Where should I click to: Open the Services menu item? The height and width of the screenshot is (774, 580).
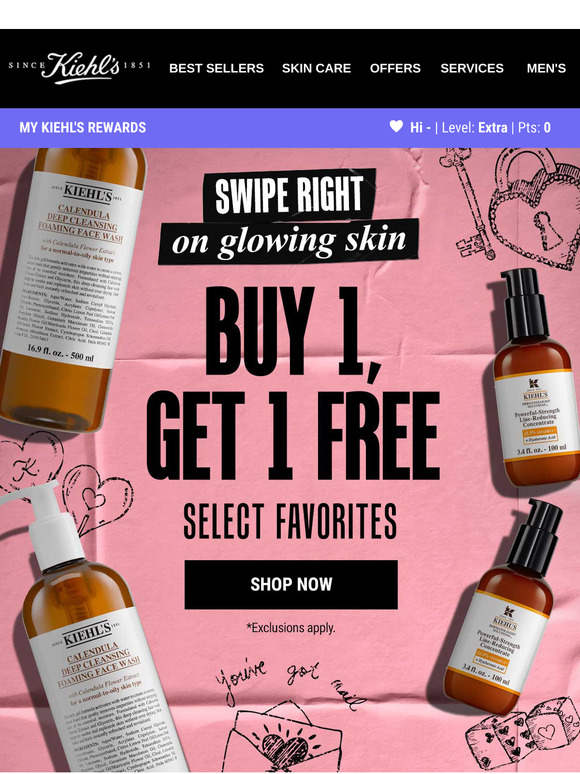point(472,68)
